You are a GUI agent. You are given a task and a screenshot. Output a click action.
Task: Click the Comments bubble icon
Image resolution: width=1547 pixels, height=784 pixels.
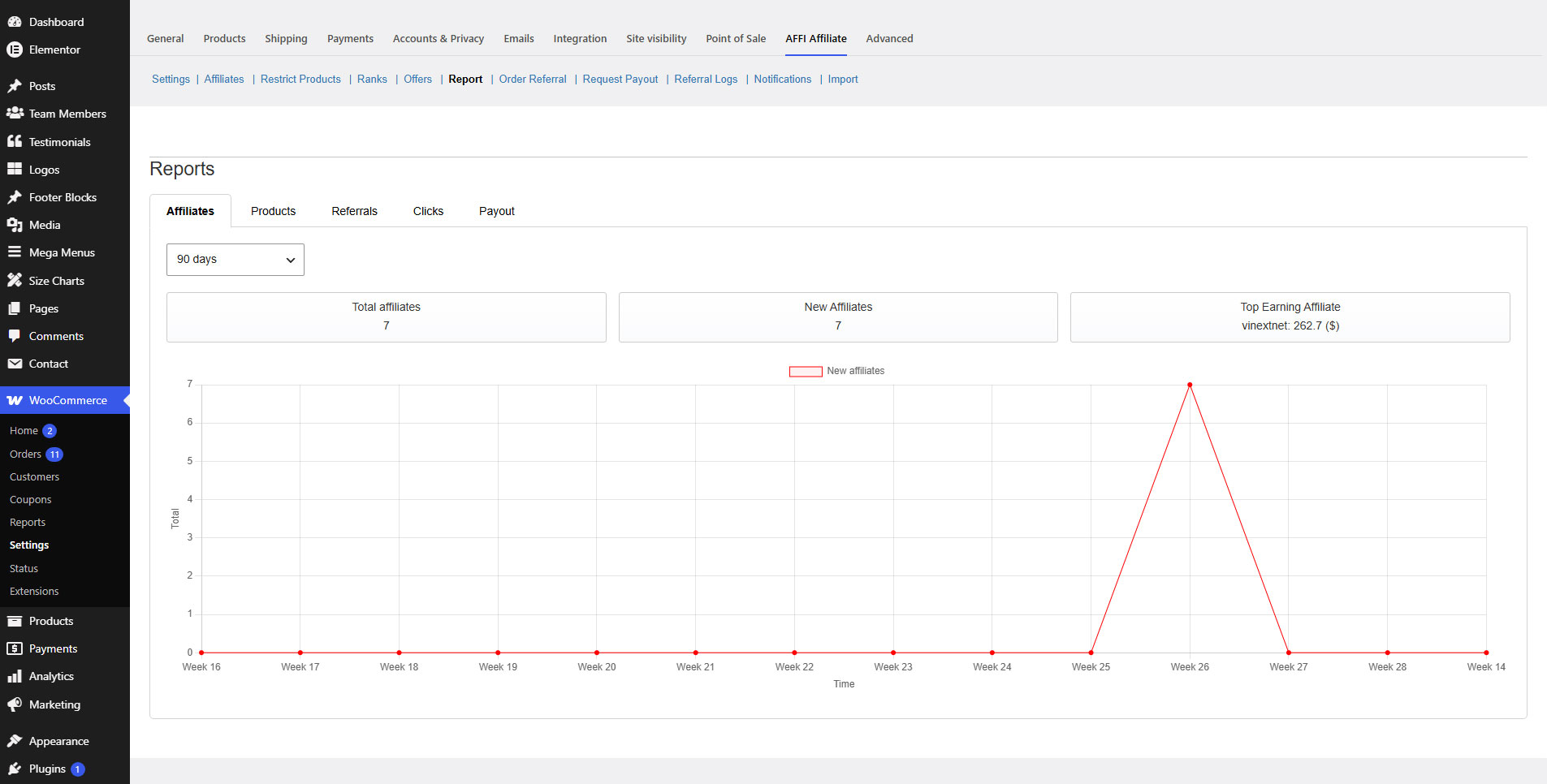(x=15, y=336)
